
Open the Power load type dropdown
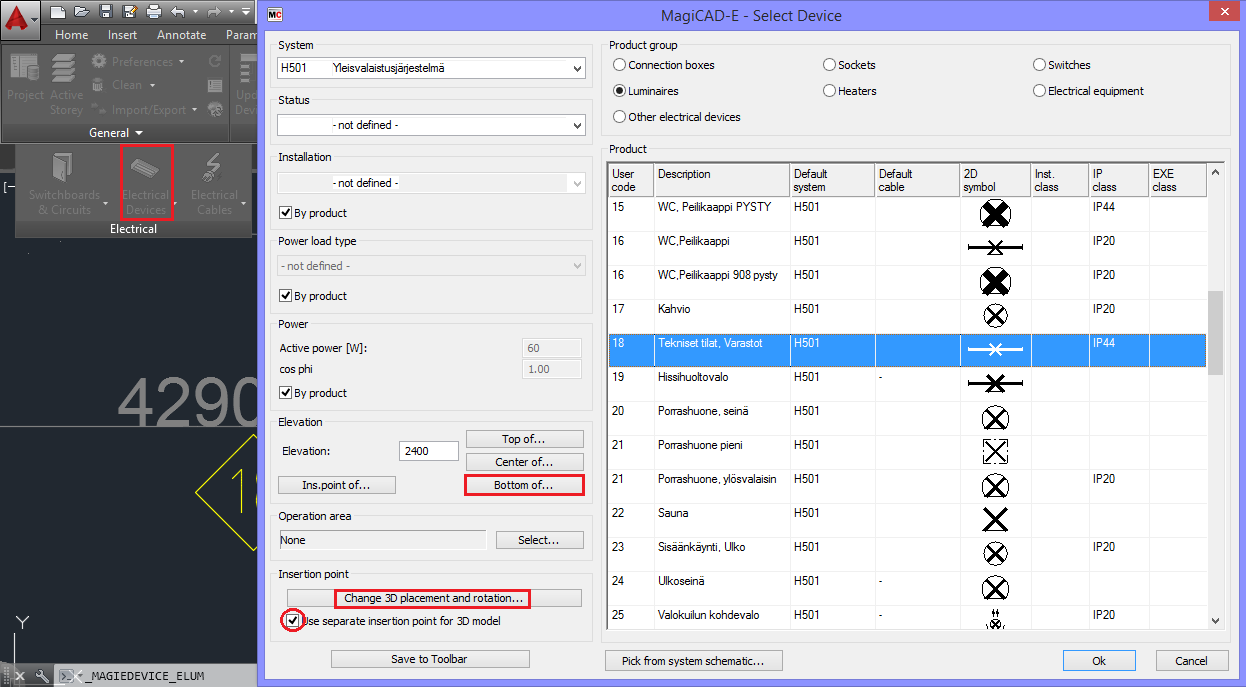coord(431,266)
